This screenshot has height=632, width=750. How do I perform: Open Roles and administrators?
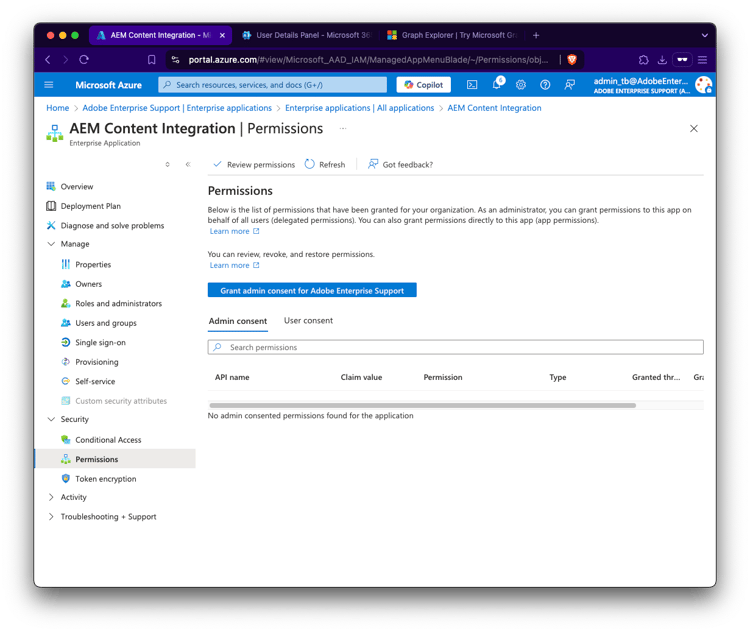pyautogui.click(x=118, y=303)
